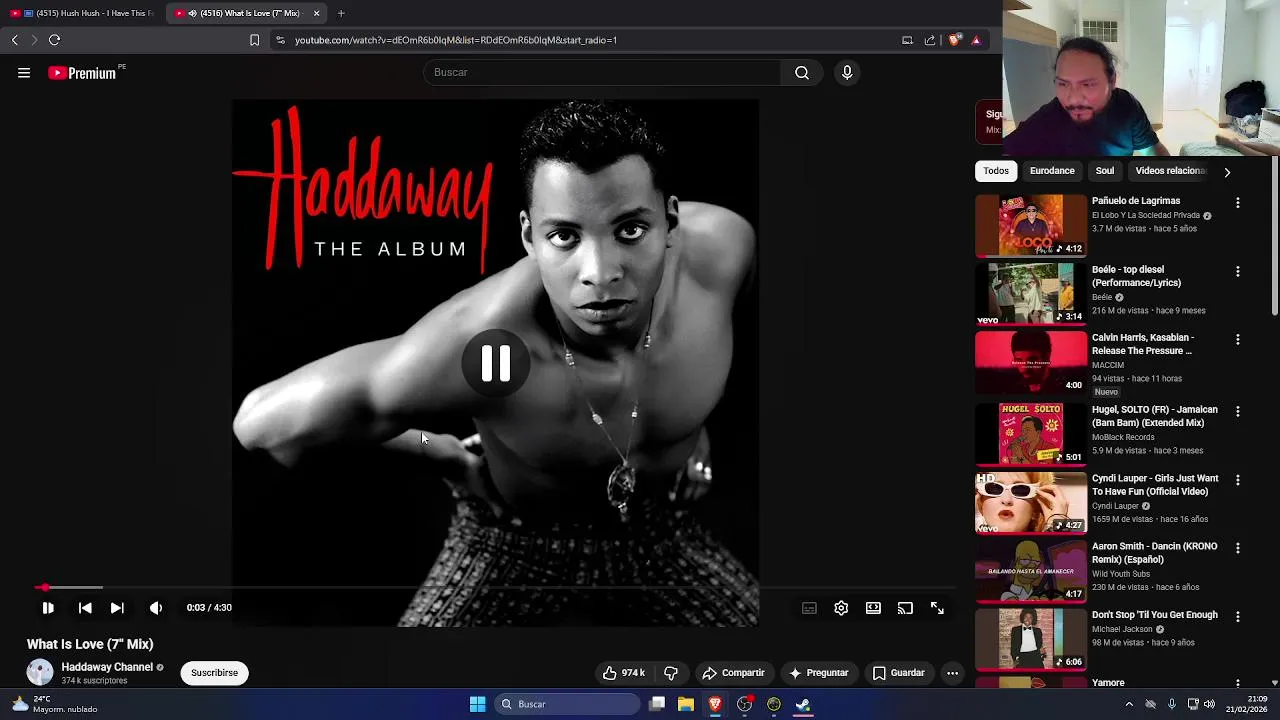Skip to previous video in playlist
The image size is (1280, 720).
click(x=85, y=608)
